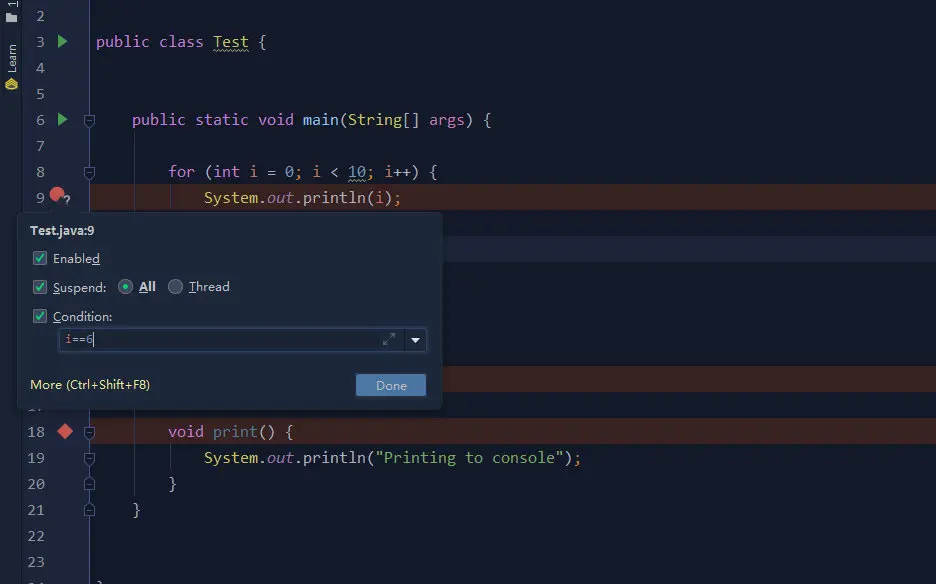936x584 pixels.
Task: Toggle method breakpoint diamond on line 18
Action: click(65, 431)
